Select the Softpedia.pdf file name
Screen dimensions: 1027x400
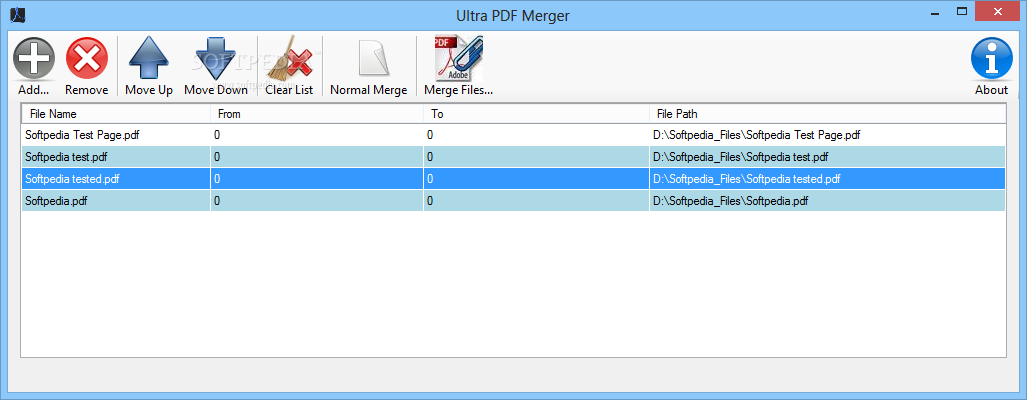(x=56, y=201)
